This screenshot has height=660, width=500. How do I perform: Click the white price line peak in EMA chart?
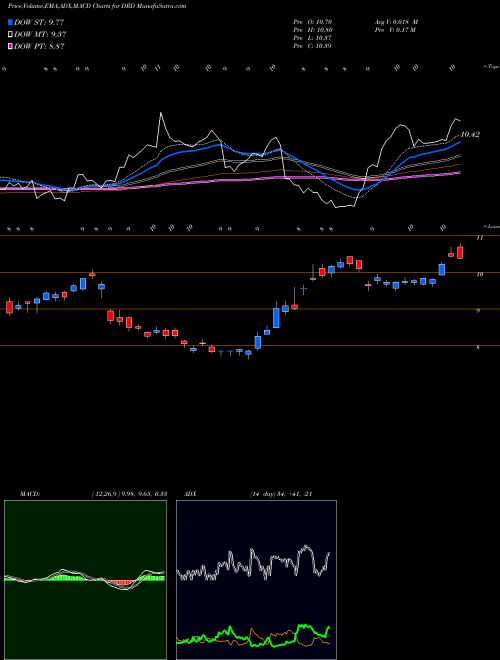click(161, 114)
